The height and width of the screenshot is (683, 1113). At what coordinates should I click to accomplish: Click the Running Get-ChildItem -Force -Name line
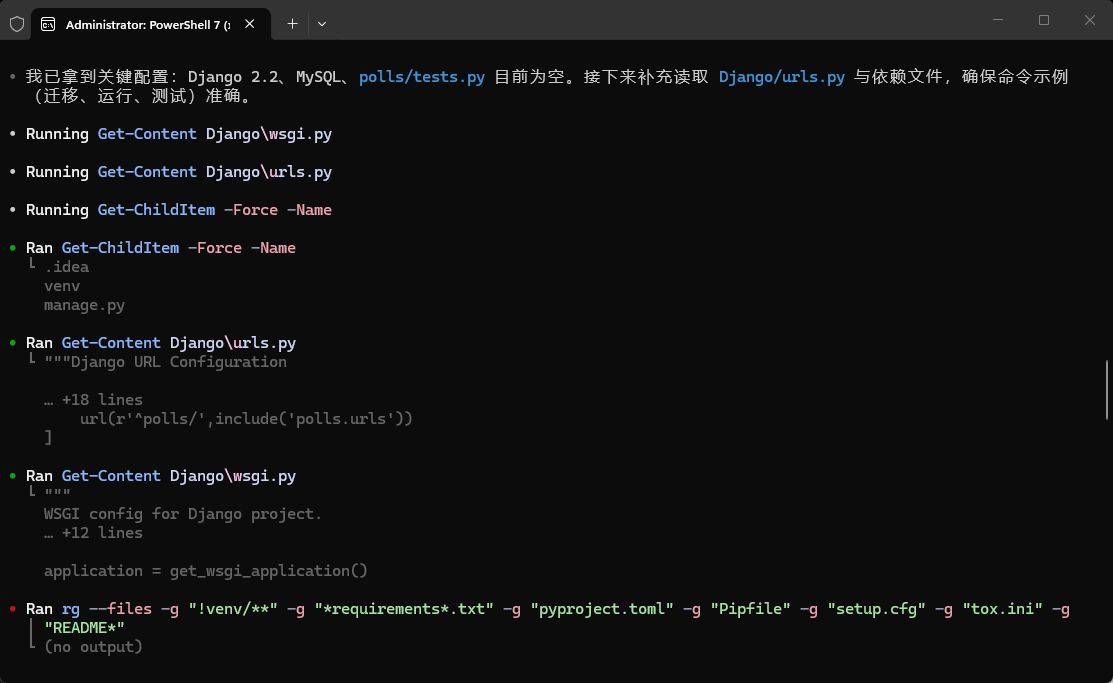click(x=179, y=210)
